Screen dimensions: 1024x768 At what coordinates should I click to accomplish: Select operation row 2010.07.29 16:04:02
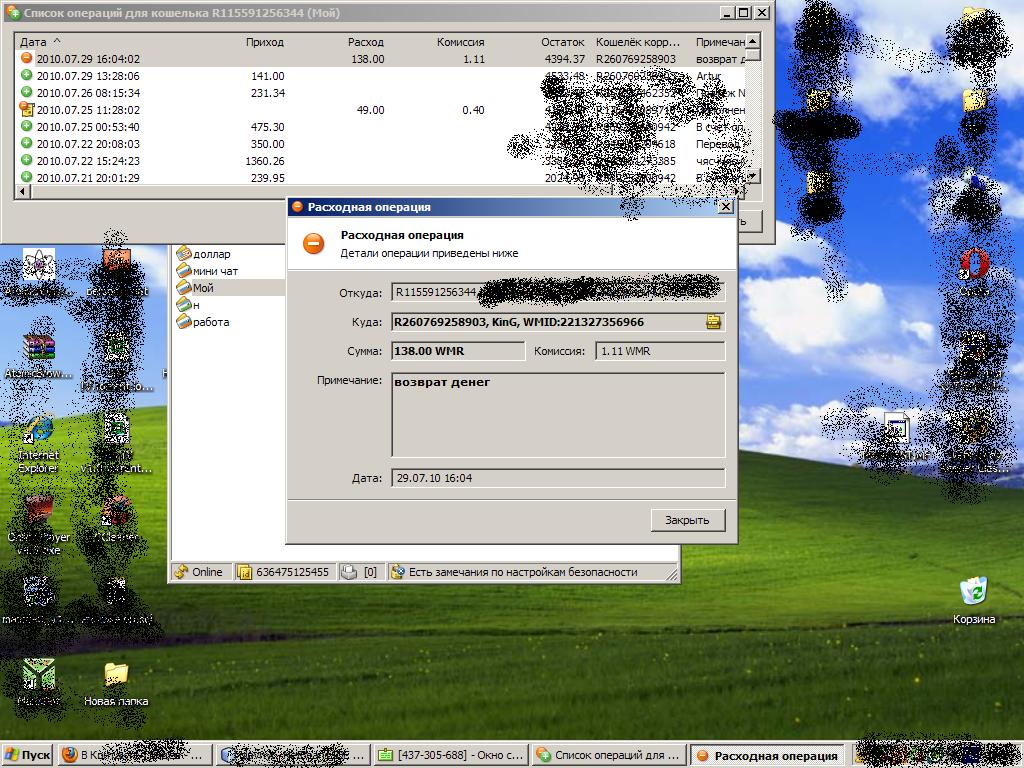[380, 59]
